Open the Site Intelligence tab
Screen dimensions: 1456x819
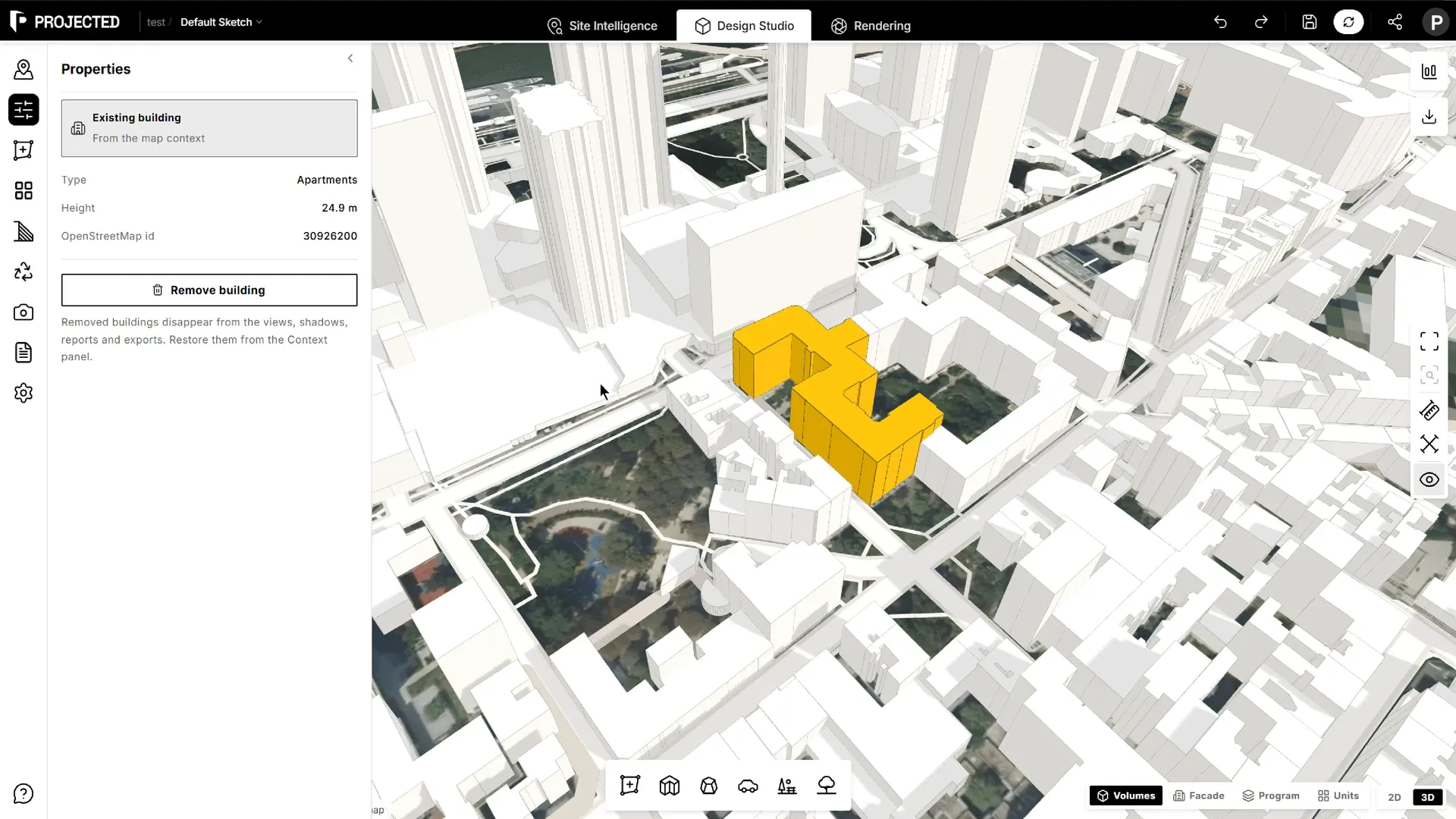click(603, 26)
